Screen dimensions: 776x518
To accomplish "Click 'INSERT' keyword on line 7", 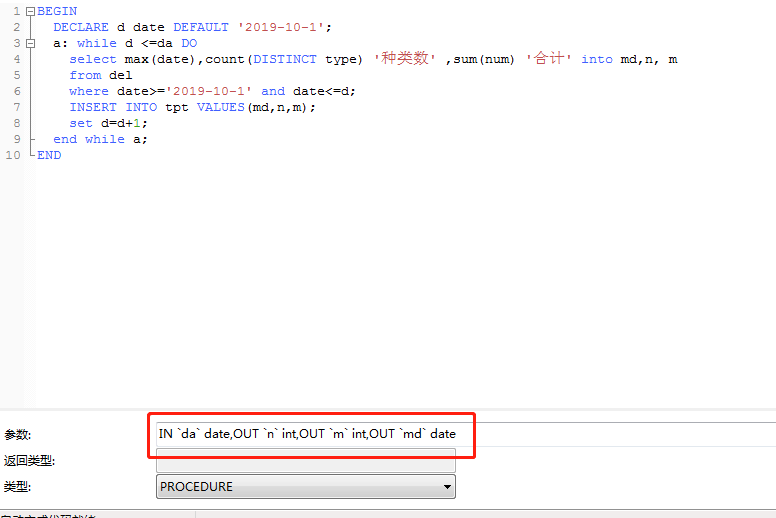I will pos(93,107).
